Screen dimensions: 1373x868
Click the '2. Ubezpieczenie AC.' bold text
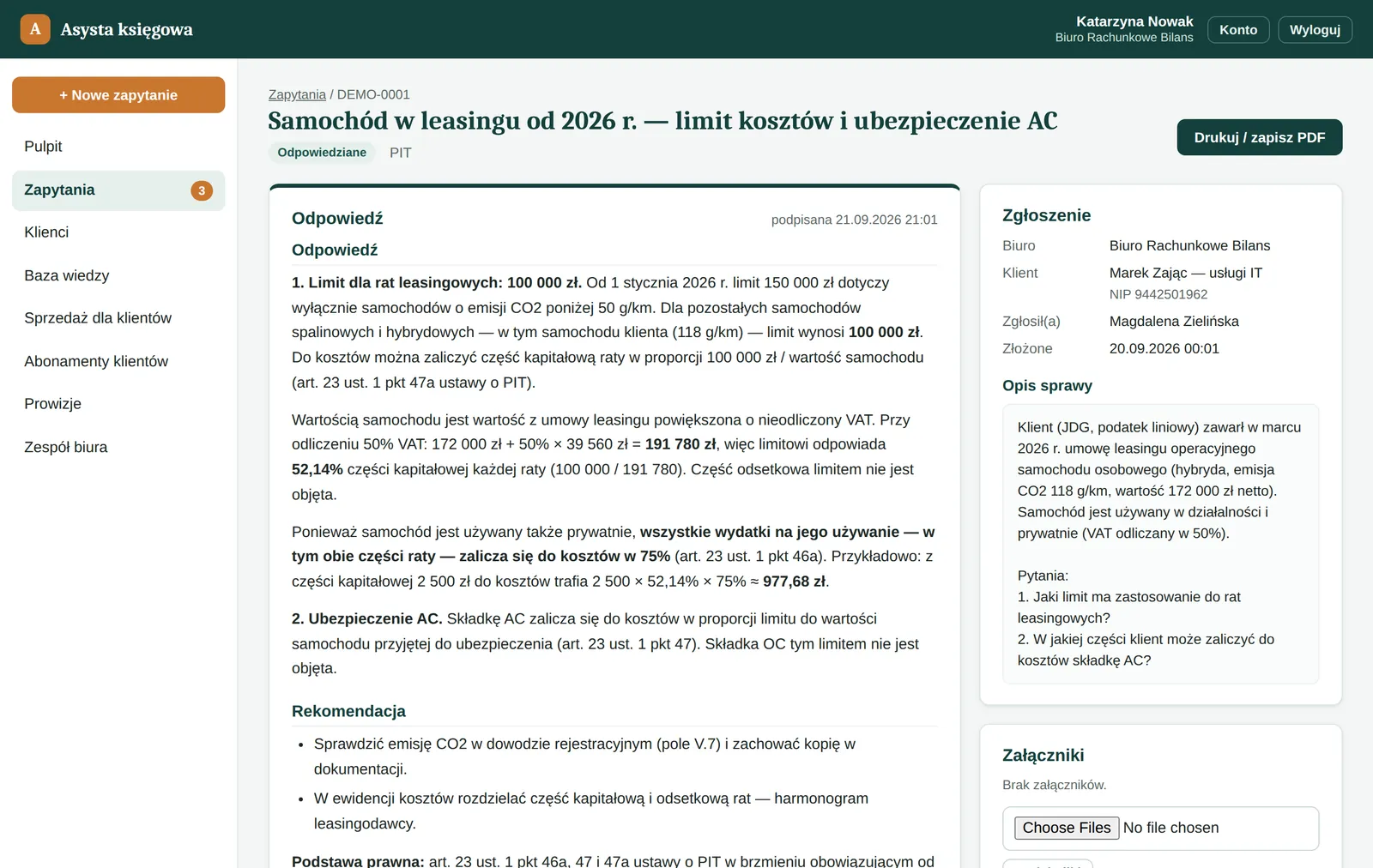(x=367, y=618)
